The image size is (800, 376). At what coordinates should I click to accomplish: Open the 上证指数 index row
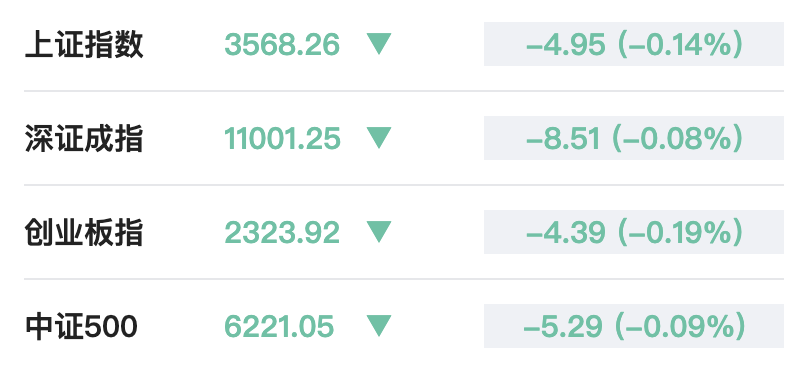tap(404, 44)
